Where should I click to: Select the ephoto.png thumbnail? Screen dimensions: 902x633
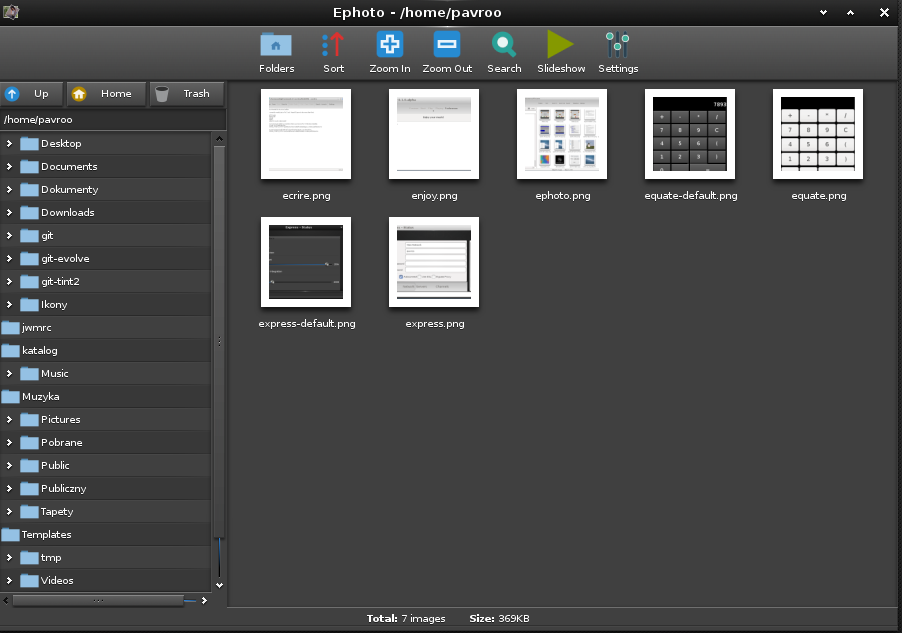tap(562, 134)
